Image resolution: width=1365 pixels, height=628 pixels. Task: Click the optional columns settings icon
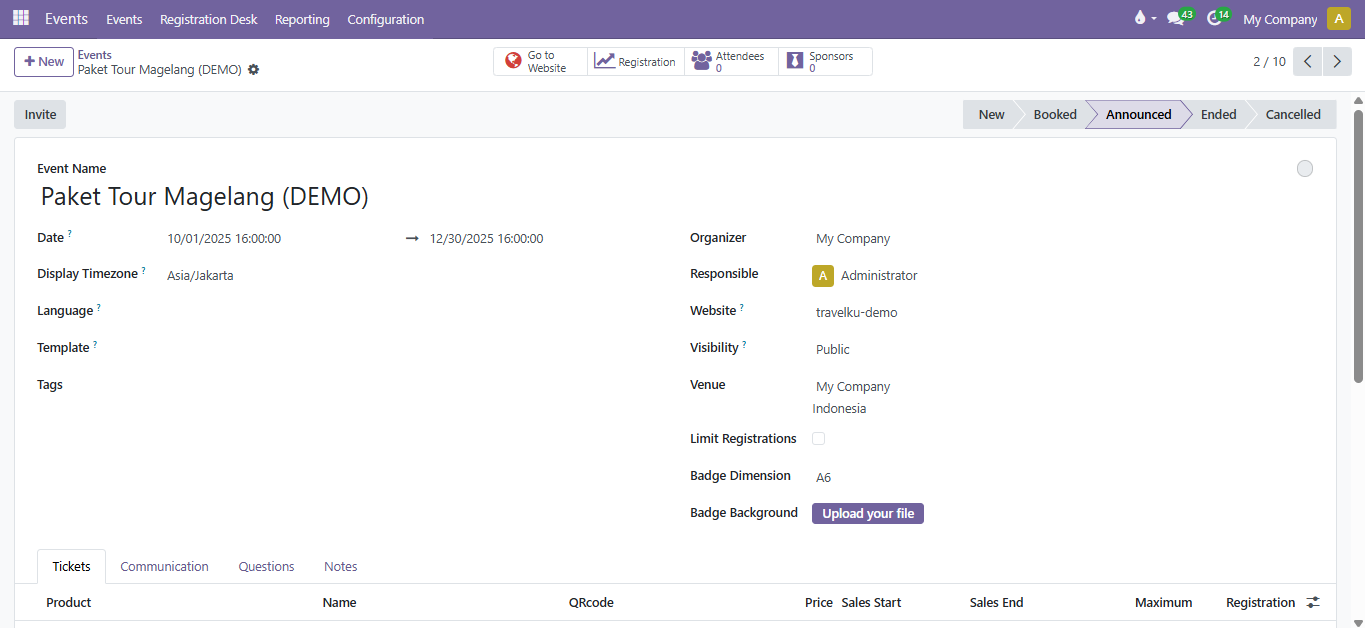point(1313,602)
